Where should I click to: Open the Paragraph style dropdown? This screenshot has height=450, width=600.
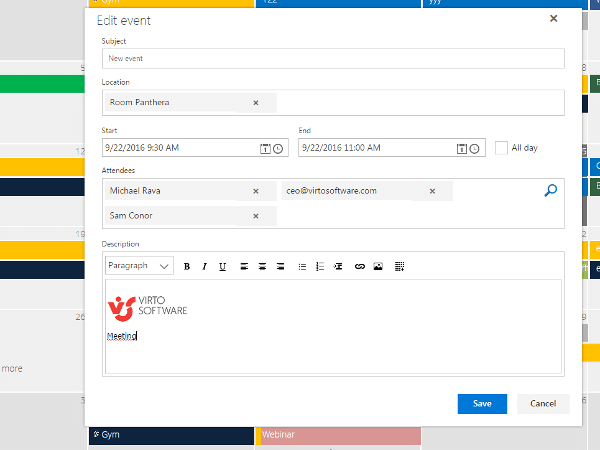(x=139, y=266)
